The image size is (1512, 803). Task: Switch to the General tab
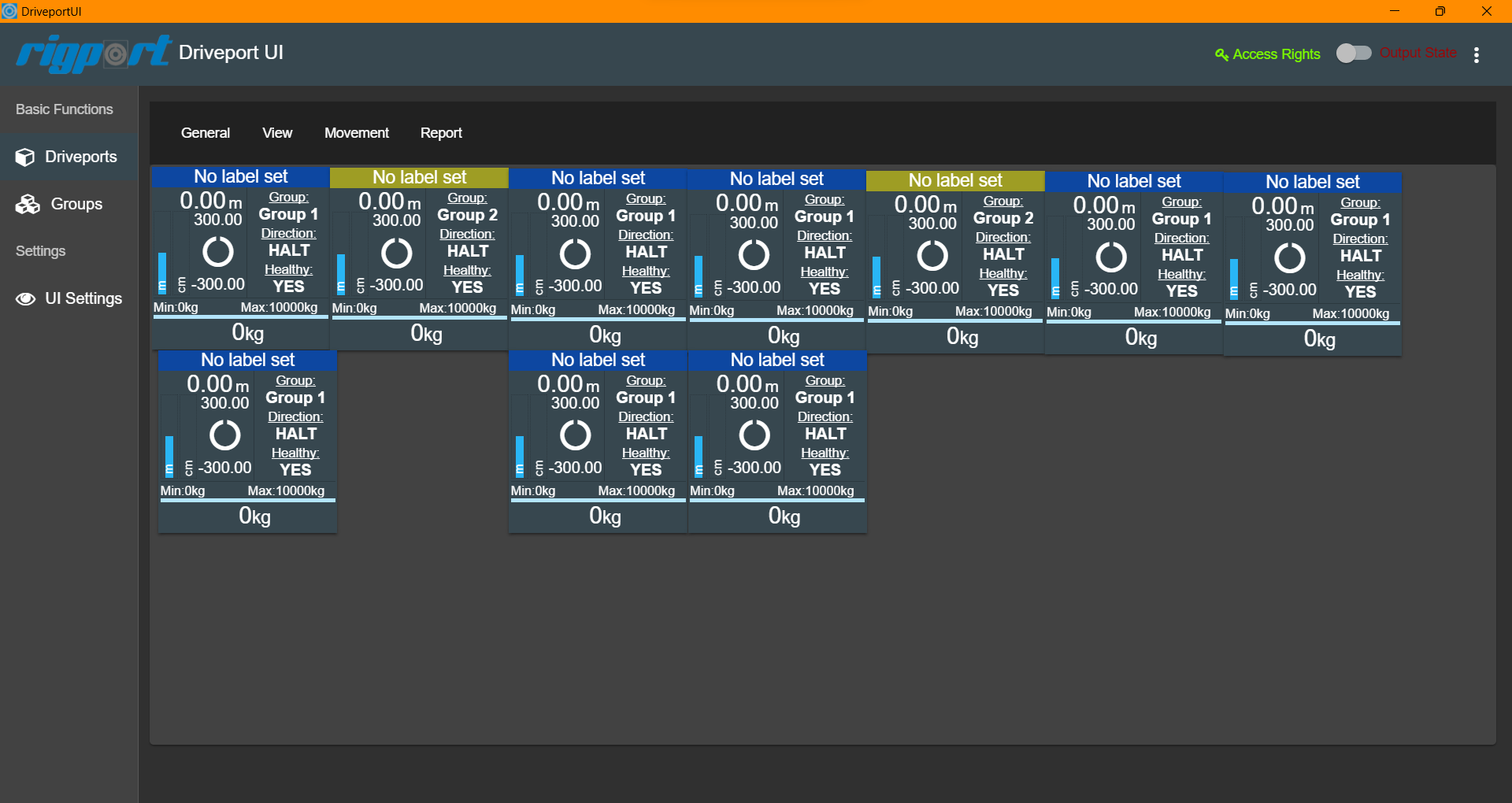tap(206, 133)
